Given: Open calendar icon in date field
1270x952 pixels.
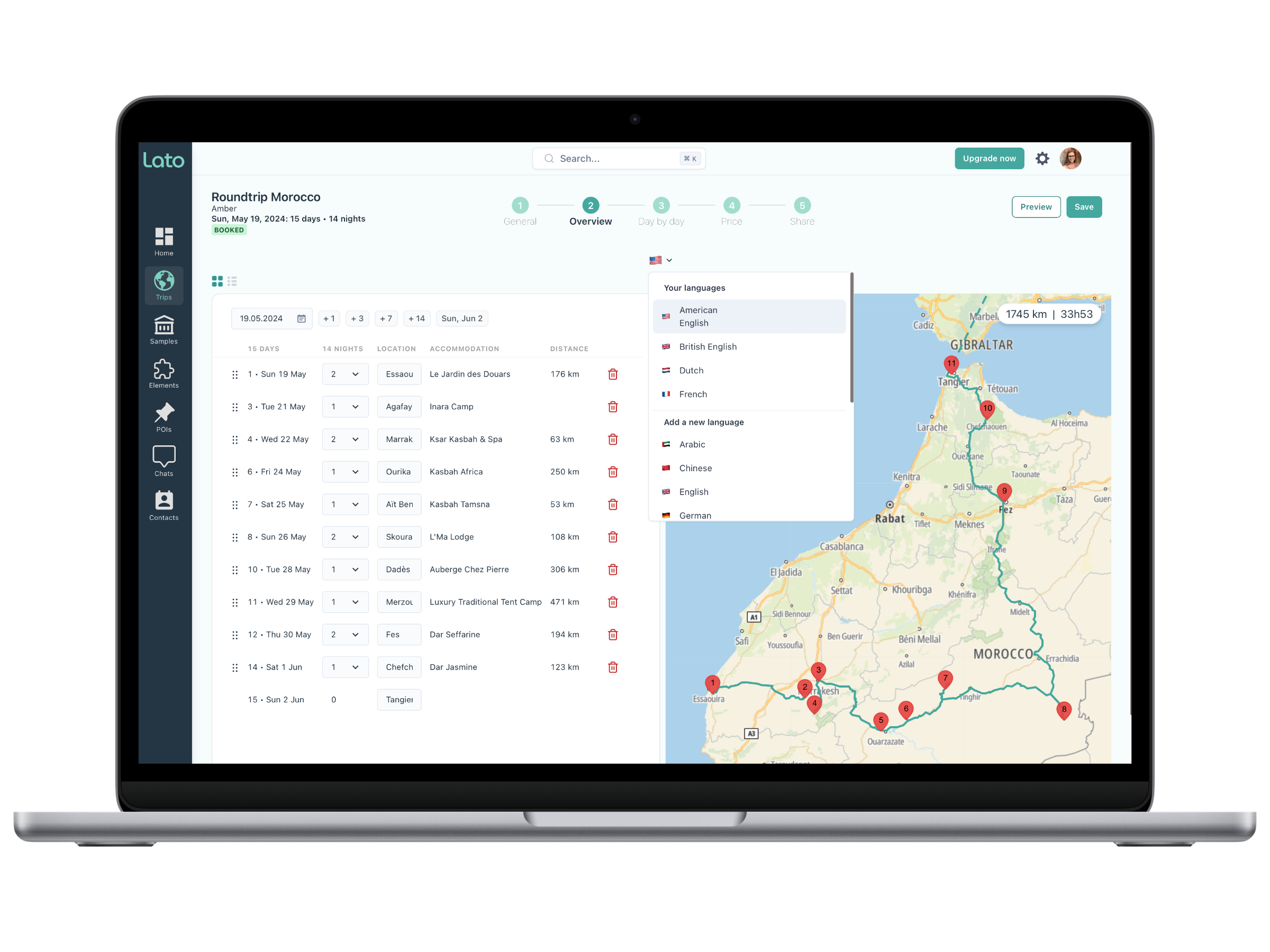Looking at the screenshot, I should click(302, 318).
